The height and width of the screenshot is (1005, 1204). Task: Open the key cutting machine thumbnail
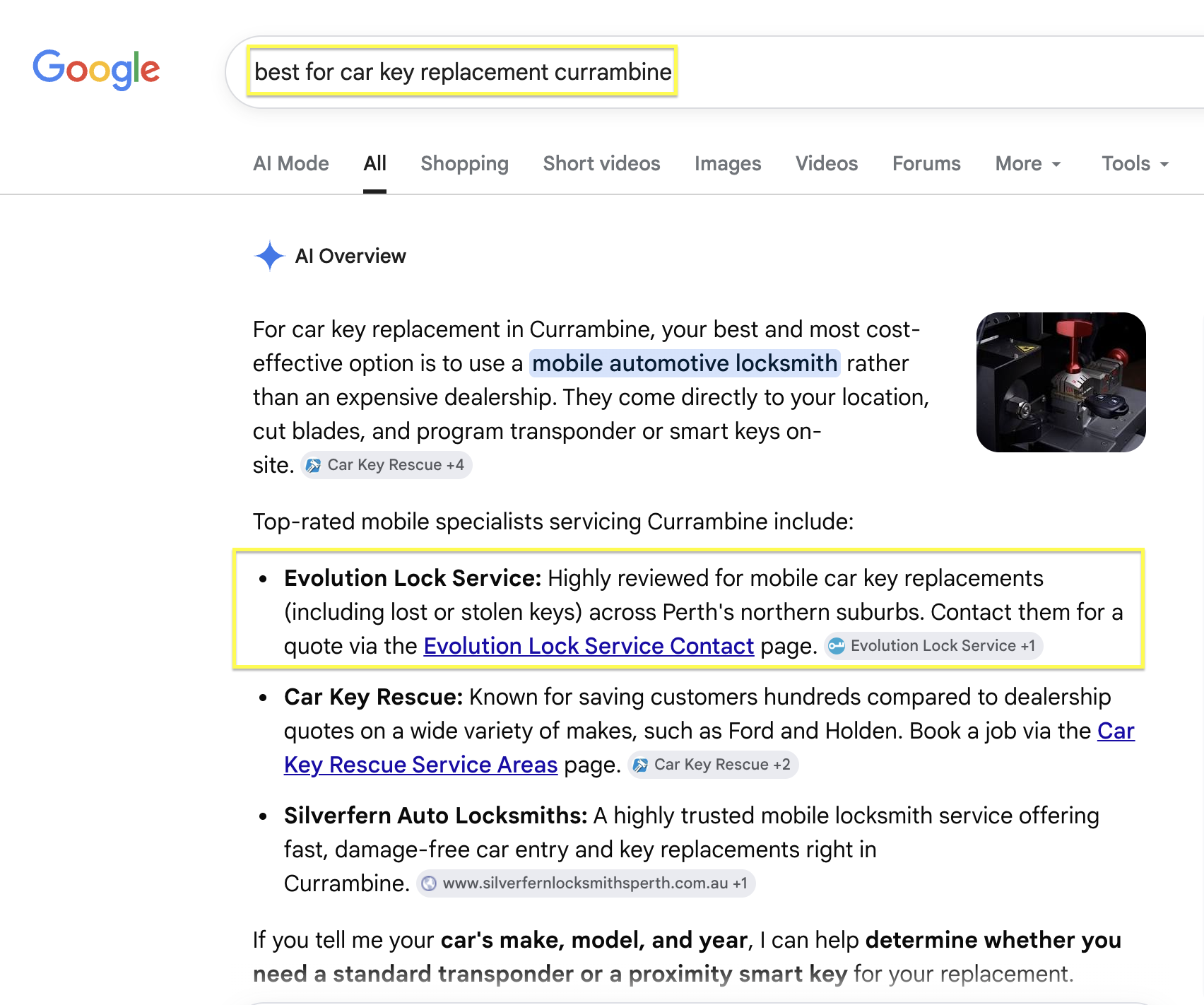click(1061, 382)
